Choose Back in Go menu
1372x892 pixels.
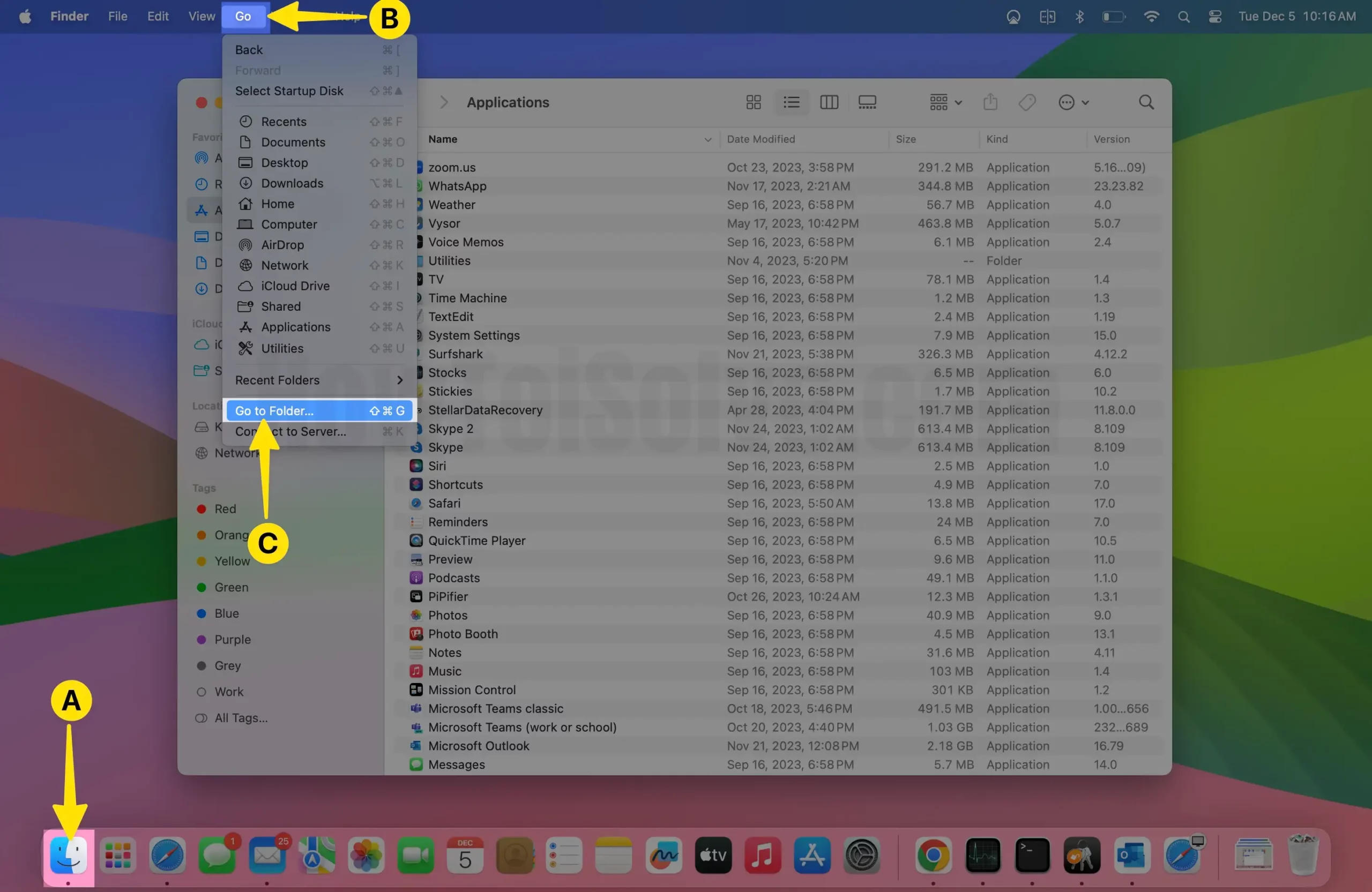coord(319,50)
